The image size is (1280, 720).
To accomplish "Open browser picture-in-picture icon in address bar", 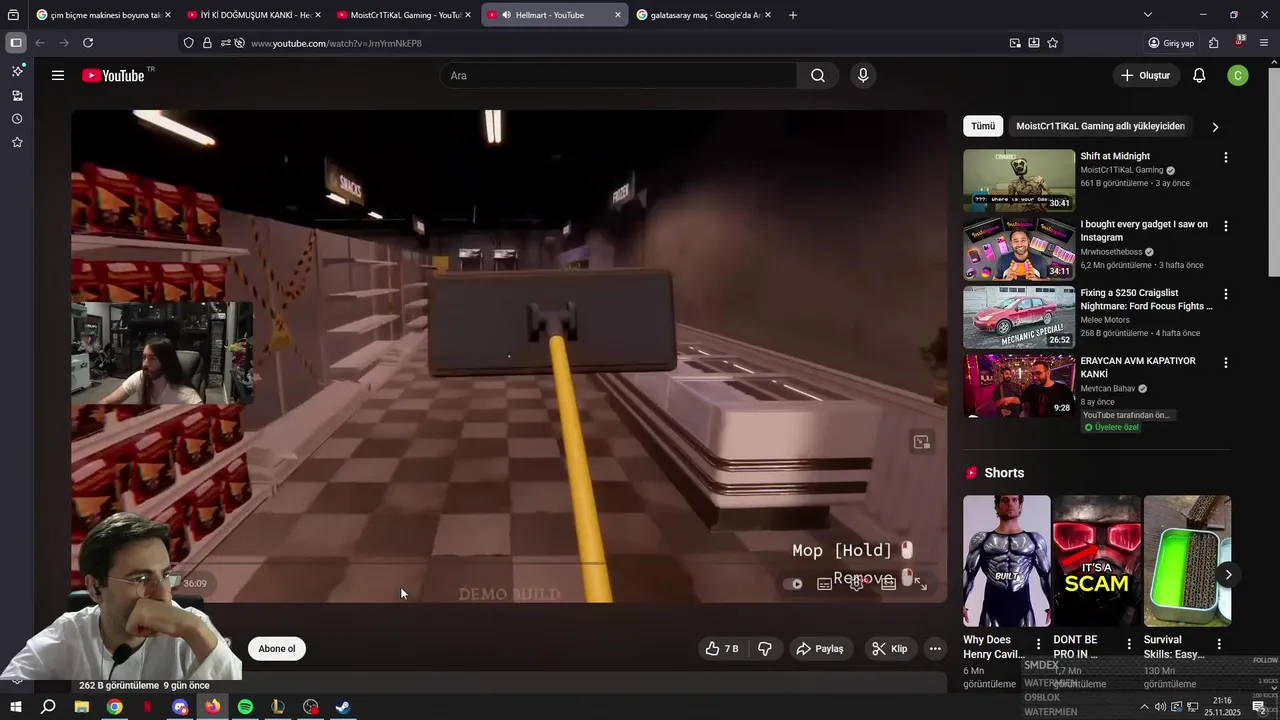I will 1015,43.
